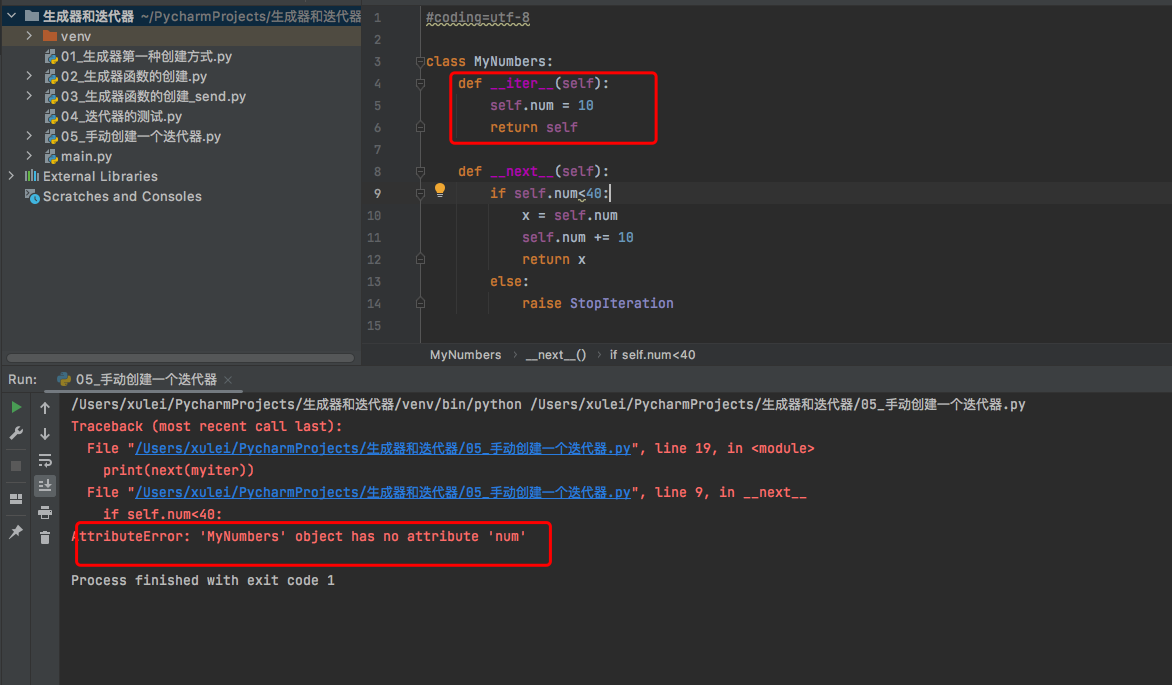Go down the stack trace arrow
Image resolution: width=1172 pixels, height=685 pixels.
tap(45, 434)
